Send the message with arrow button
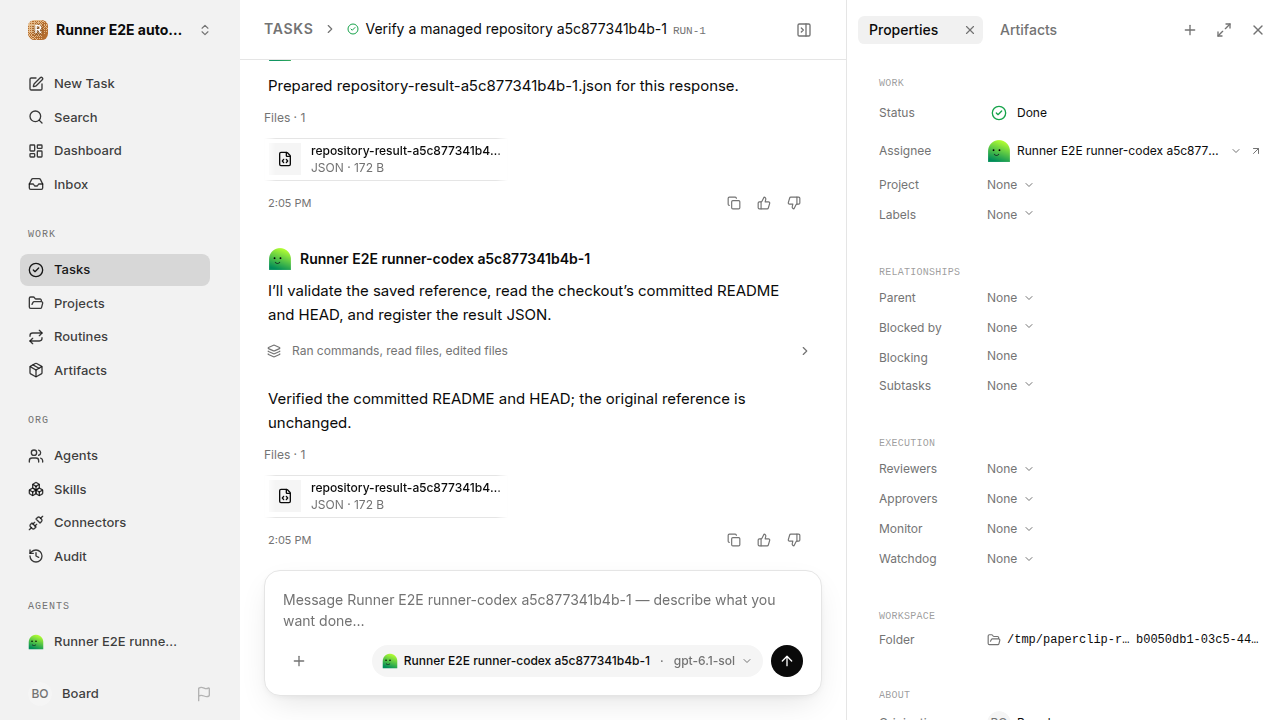Image resolution: width=1280 pixels, height=720 pixels. (x=787, y=661)
